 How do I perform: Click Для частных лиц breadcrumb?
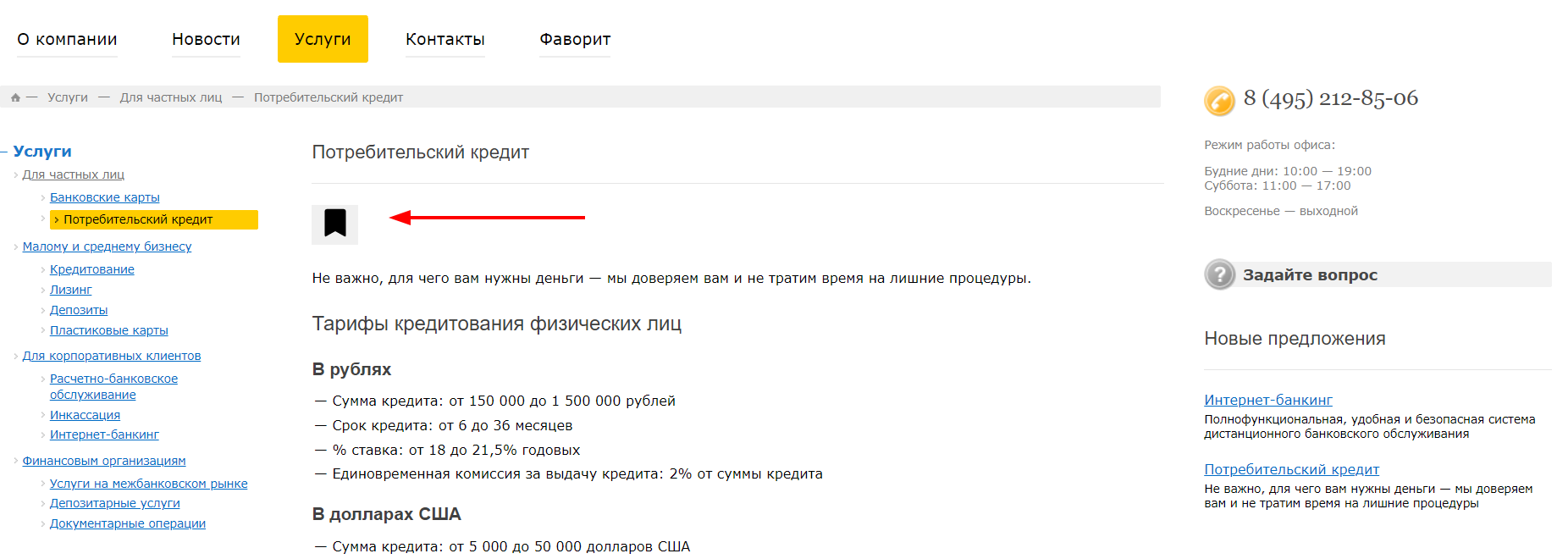(171, 97)
